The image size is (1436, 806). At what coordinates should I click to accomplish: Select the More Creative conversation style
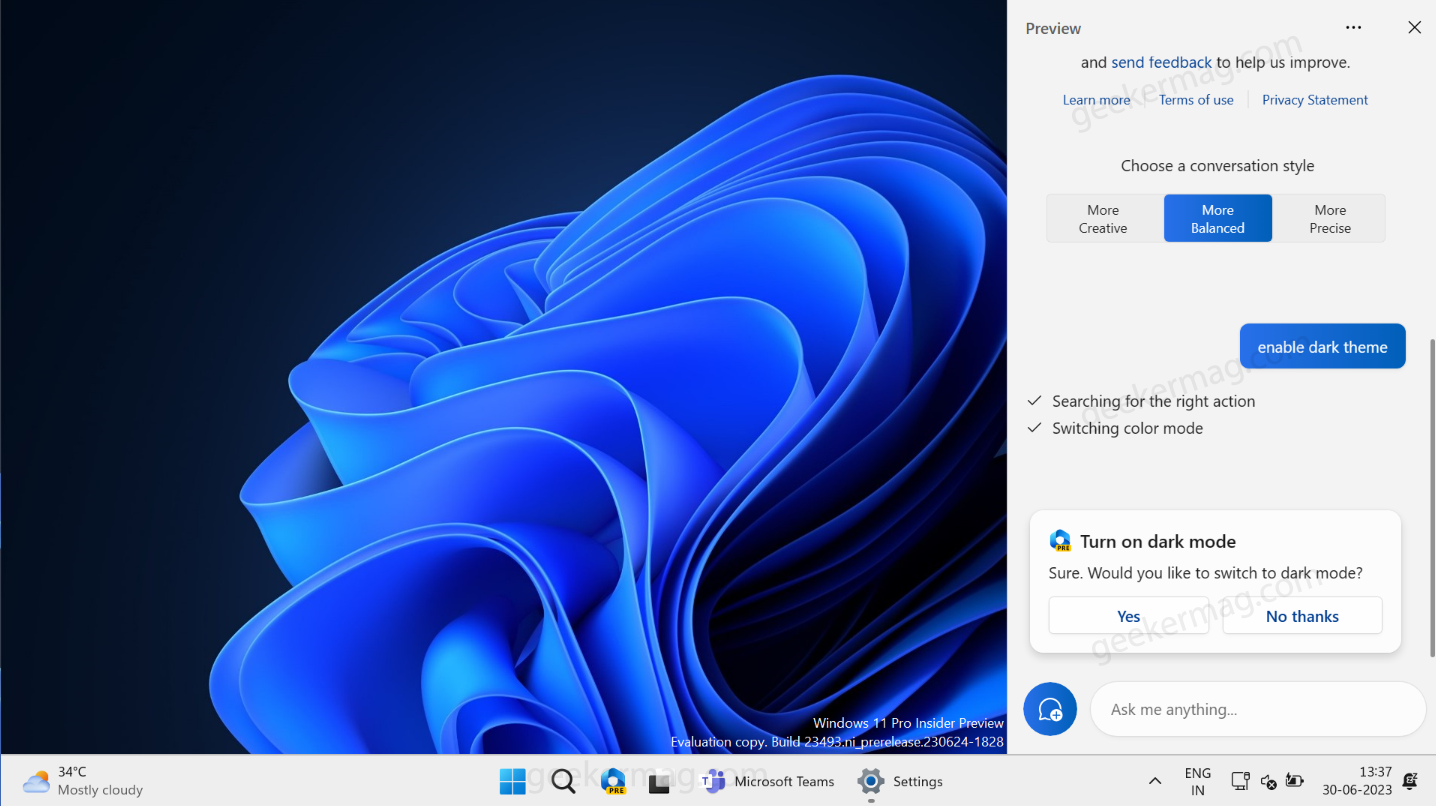point(1103,218)
